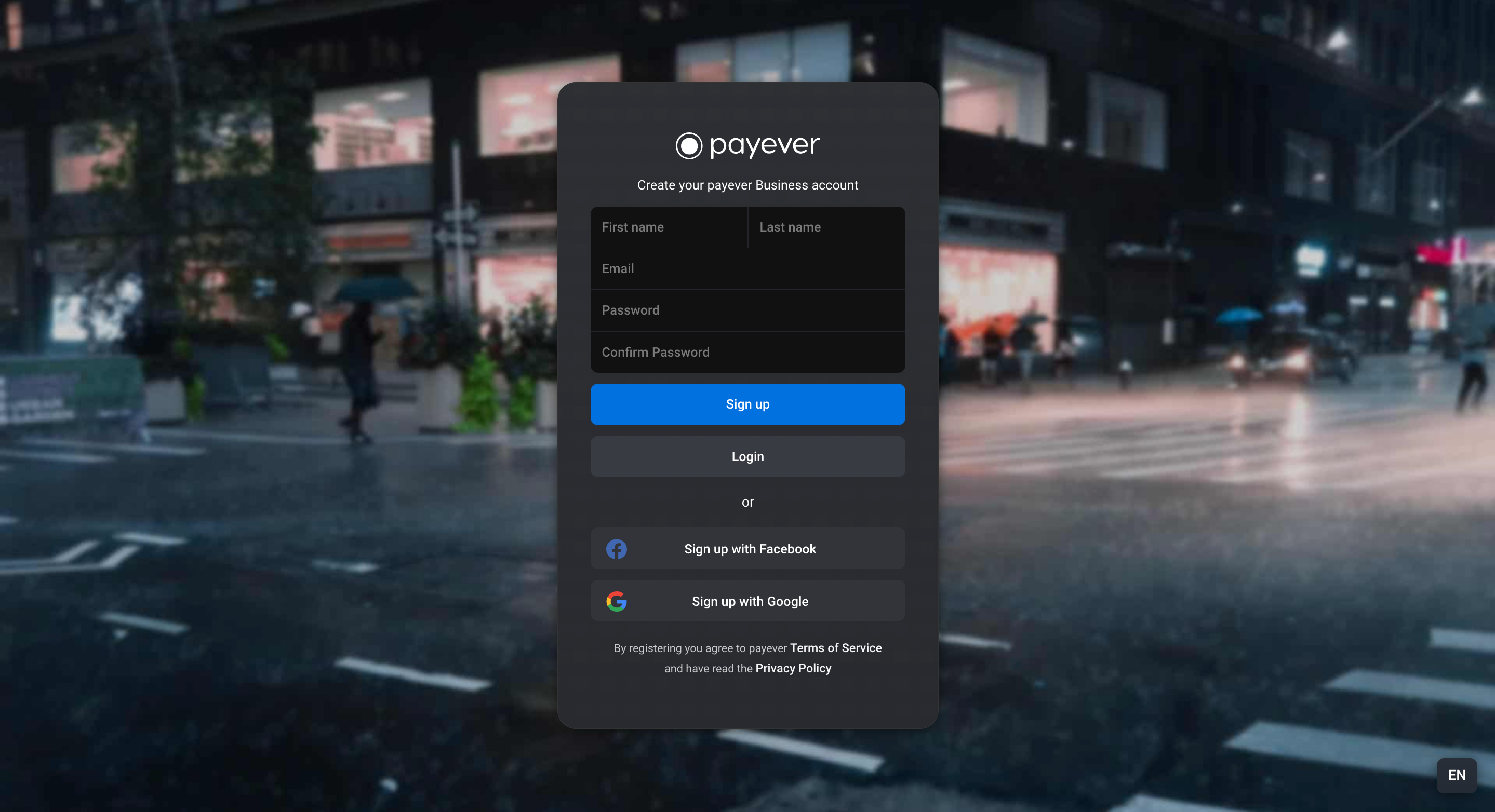
Task: Select the Password input field
Action: click(x=747, y=310)
